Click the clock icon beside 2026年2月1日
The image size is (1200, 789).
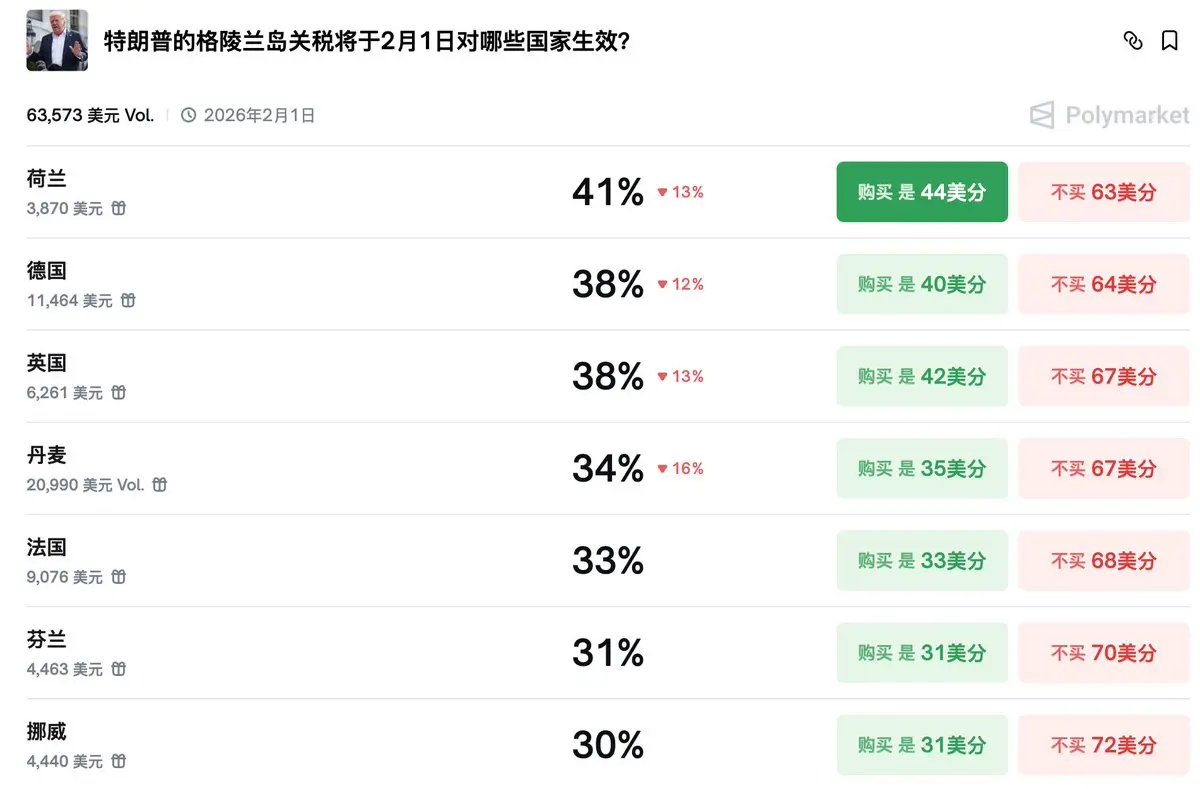tap(189, 115)
